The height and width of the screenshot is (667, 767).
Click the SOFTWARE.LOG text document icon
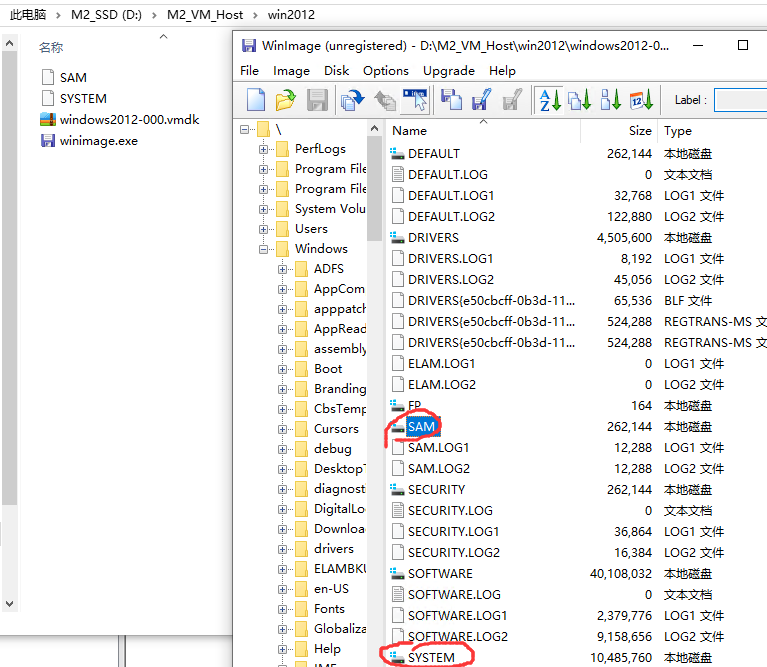pos(398,595)
